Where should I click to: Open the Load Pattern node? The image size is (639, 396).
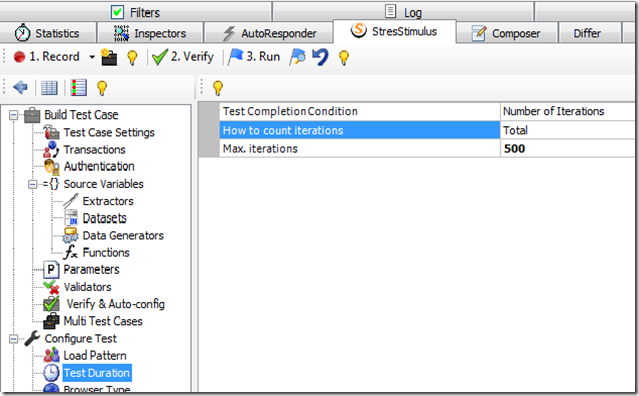(95, 356)
